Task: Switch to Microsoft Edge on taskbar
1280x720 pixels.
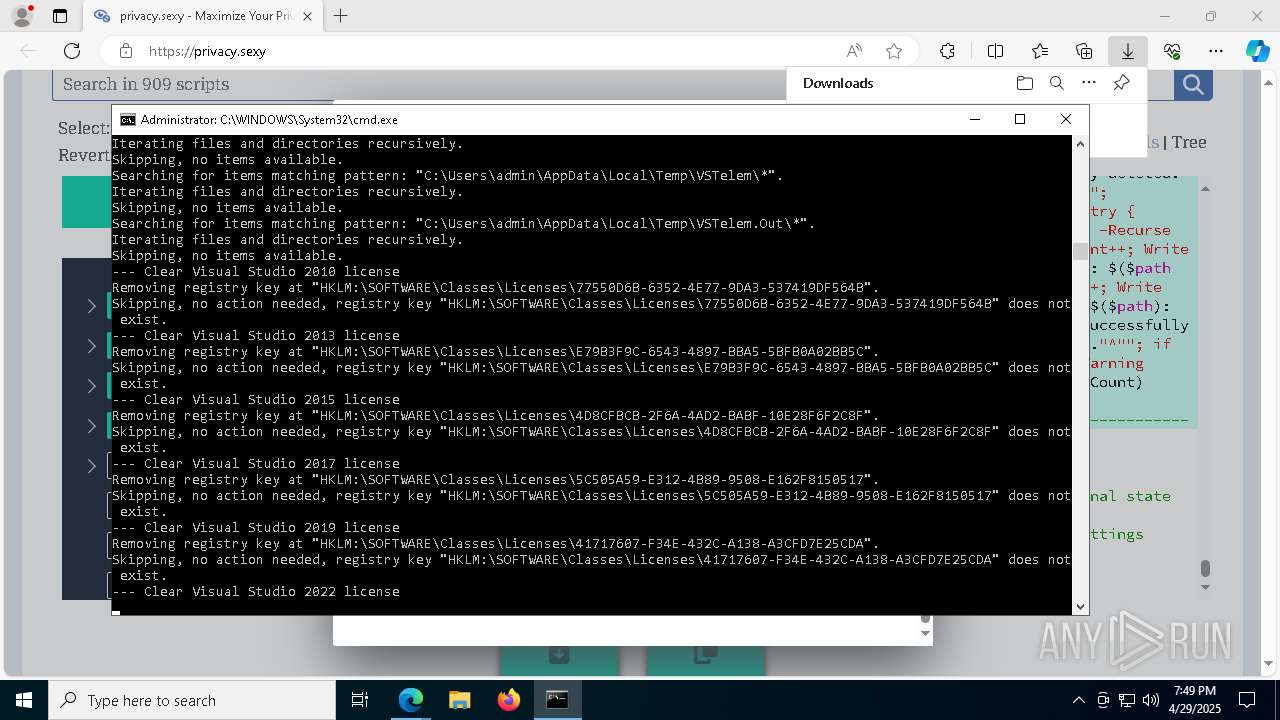Action: [411, 700]
